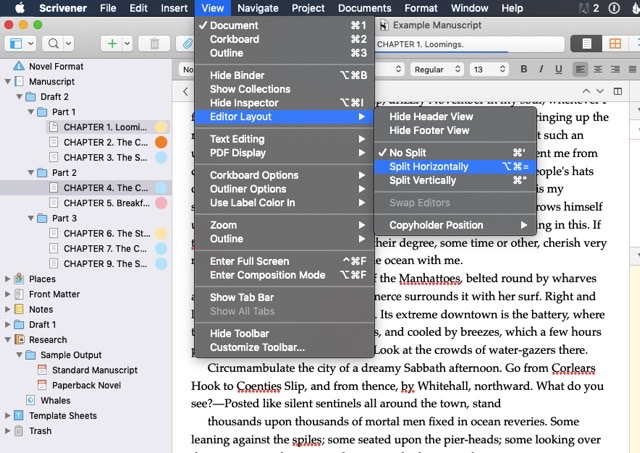This screenshot has width=640, height=453.
Task: Click yellow label dot on Chapter 6
Action: (161, 233)
